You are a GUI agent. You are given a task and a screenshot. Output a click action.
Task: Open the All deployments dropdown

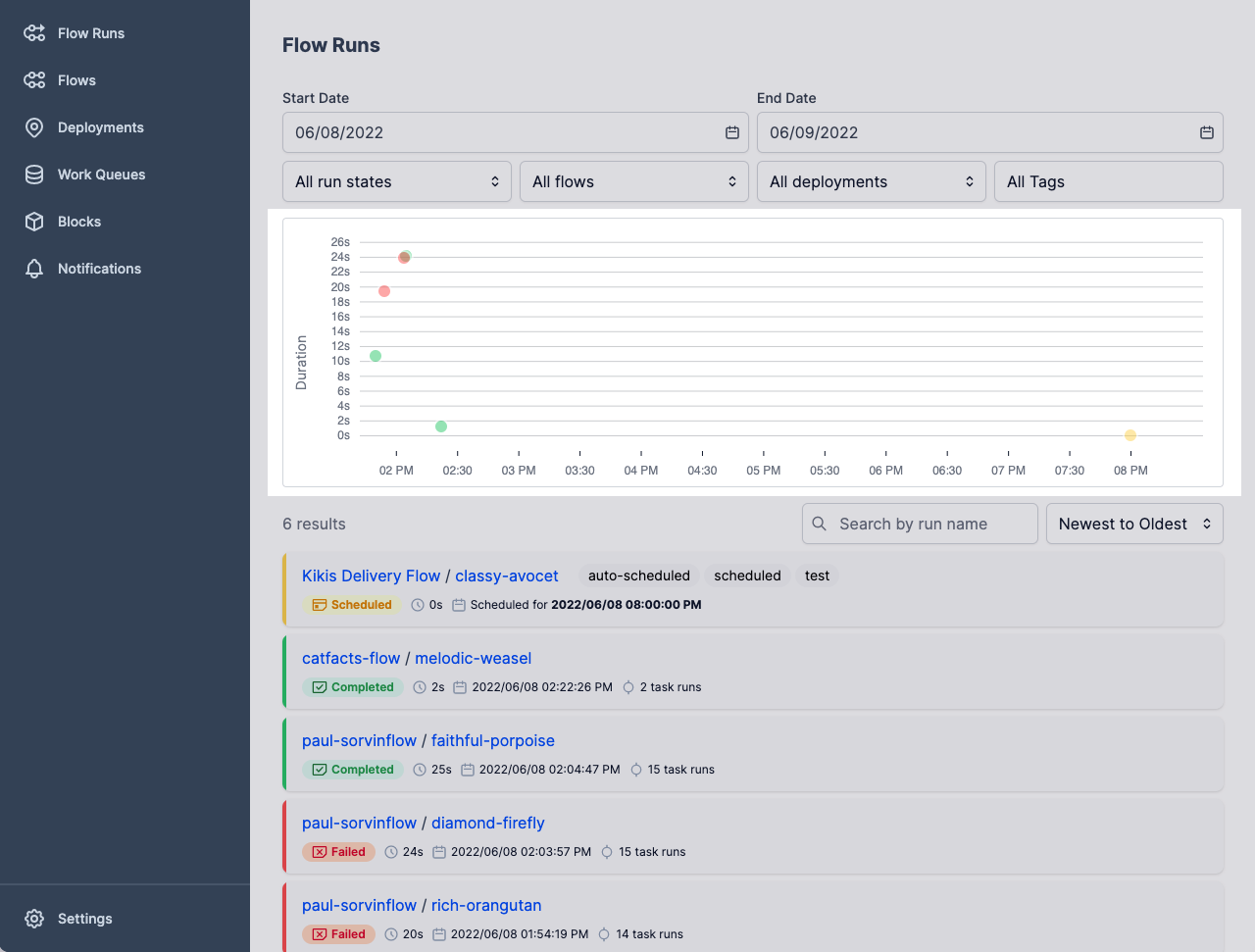point(872,181)
